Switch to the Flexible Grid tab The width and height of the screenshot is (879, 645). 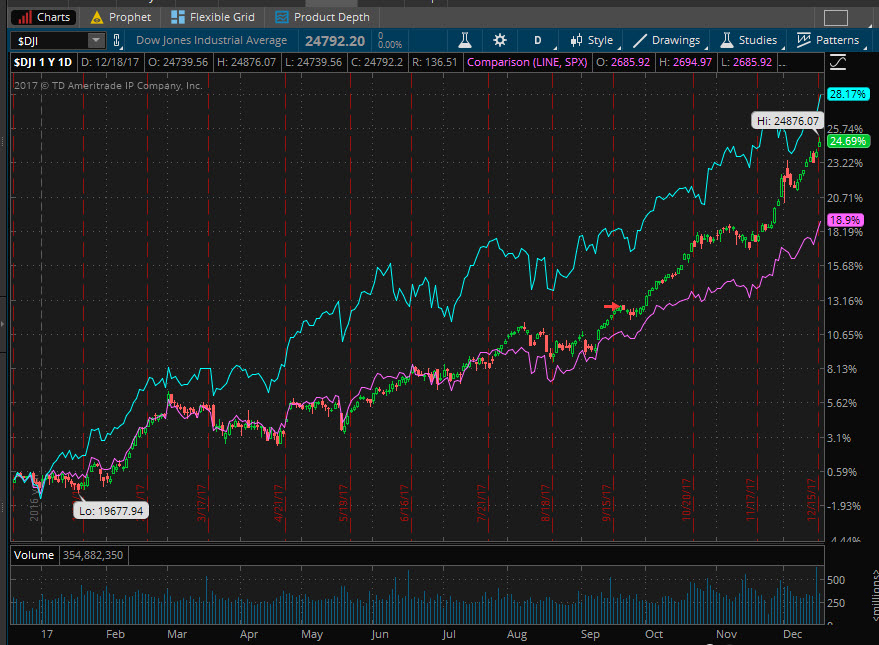213,17
